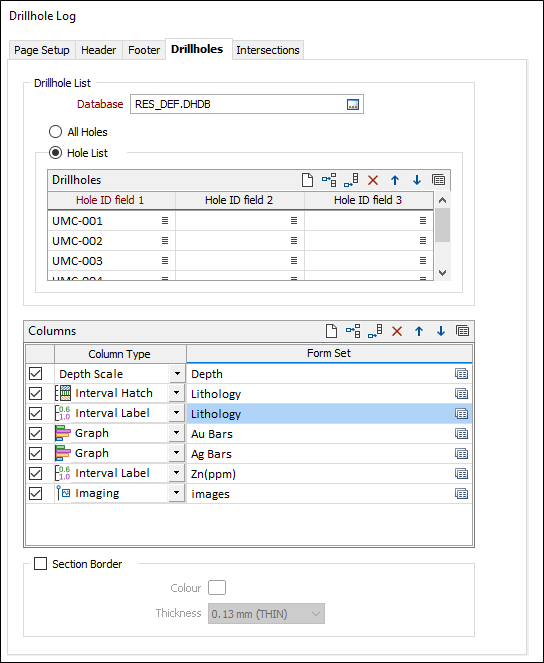Move column down with Columns arrow icon
The height and width of the screenshot is (663, 544).
441,332
